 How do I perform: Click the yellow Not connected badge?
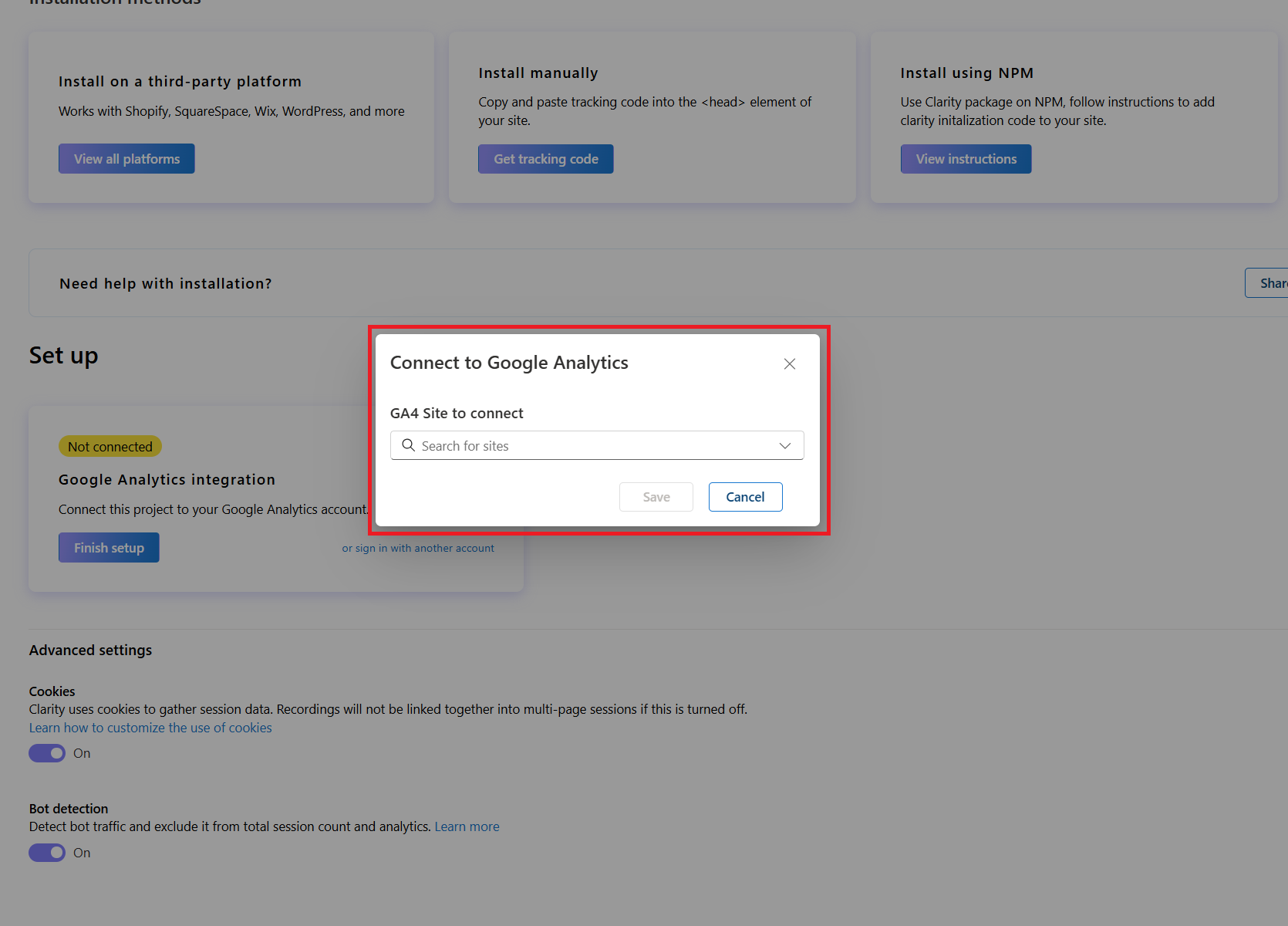tap(110, 446)
